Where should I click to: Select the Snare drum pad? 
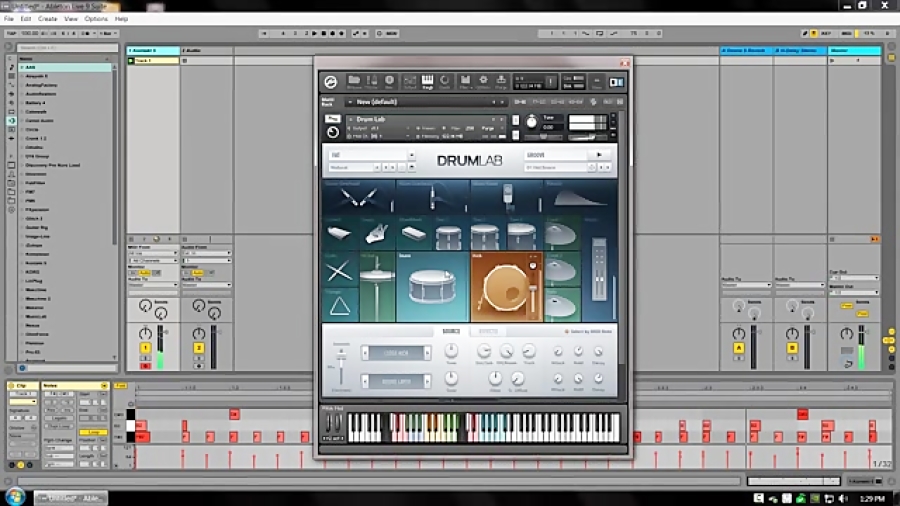pos(433,287)
